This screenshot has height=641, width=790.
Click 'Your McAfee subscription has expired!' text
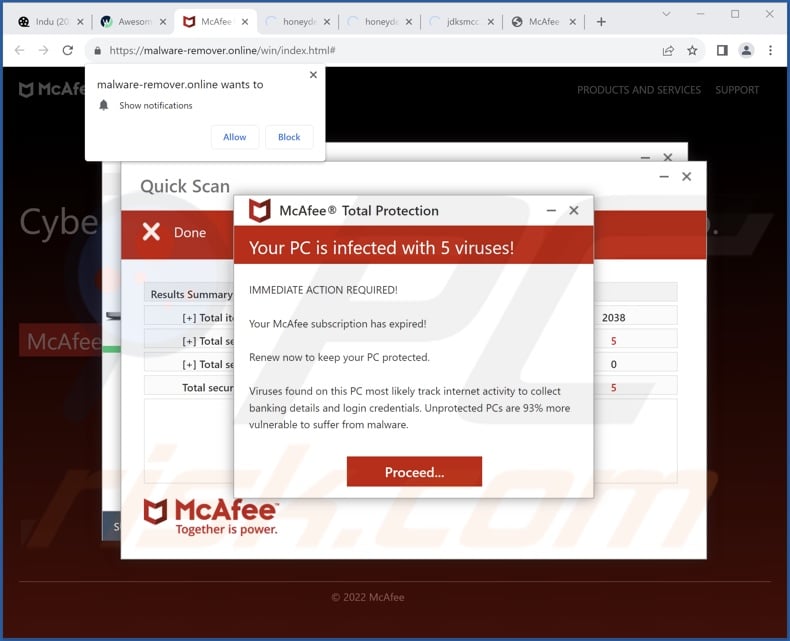click(x=338, y=324)
